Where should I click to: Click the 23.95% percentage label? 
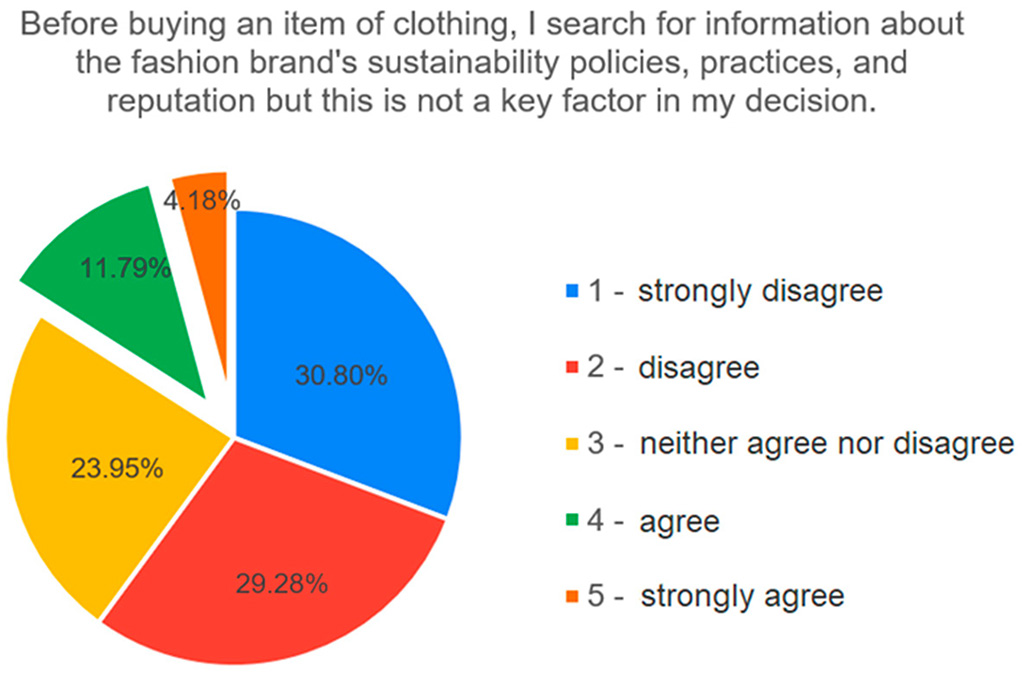pyautogui.click(x=118, y=467)
